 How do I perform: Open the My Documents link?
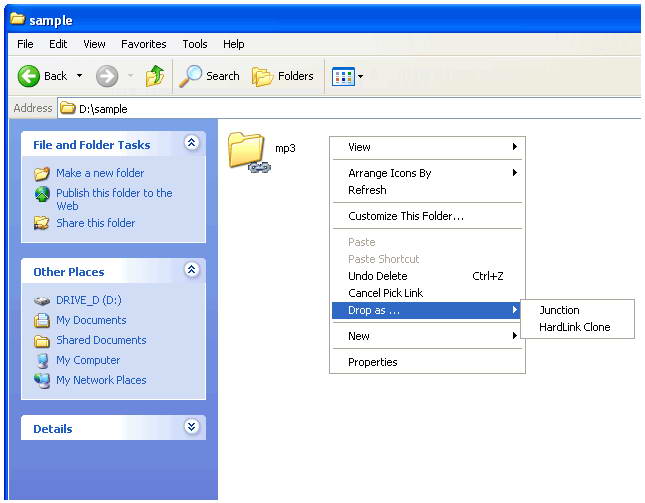pyautogui.click(x=91, y=320)
